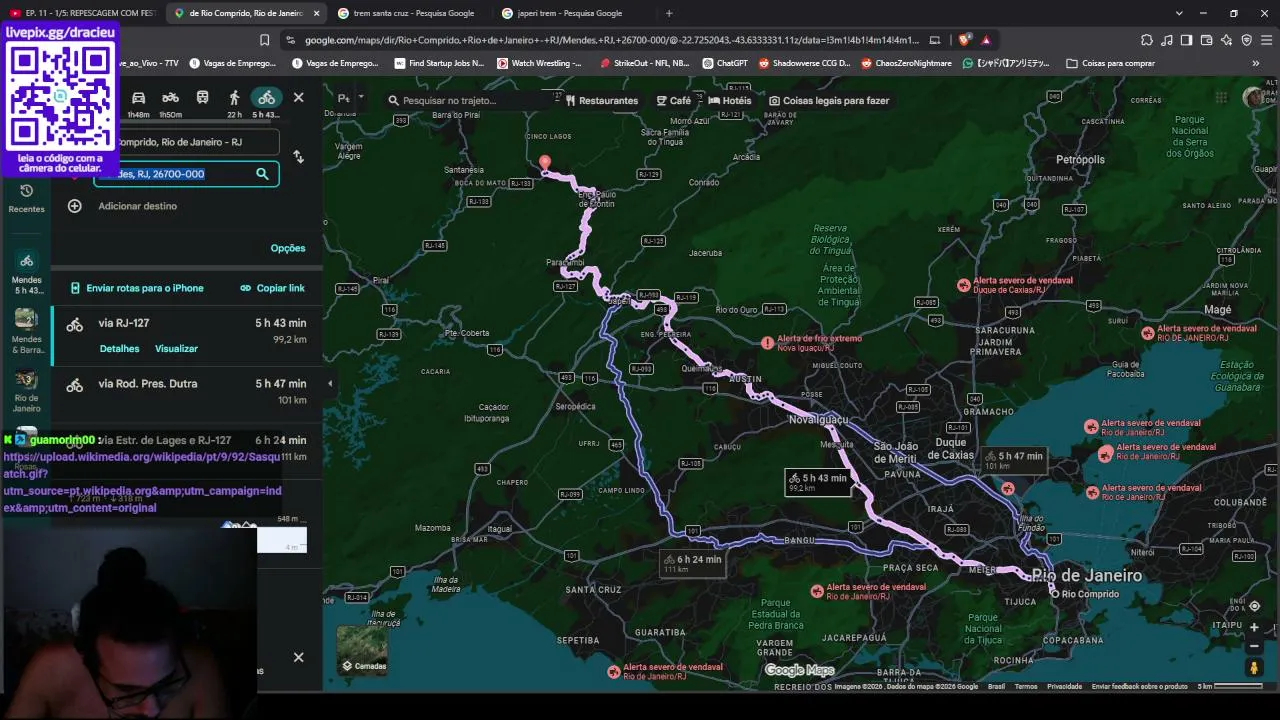Open Brave Wallet icon
The width and height of the screenshot is (1280, 720).
tap(1206, 40)
